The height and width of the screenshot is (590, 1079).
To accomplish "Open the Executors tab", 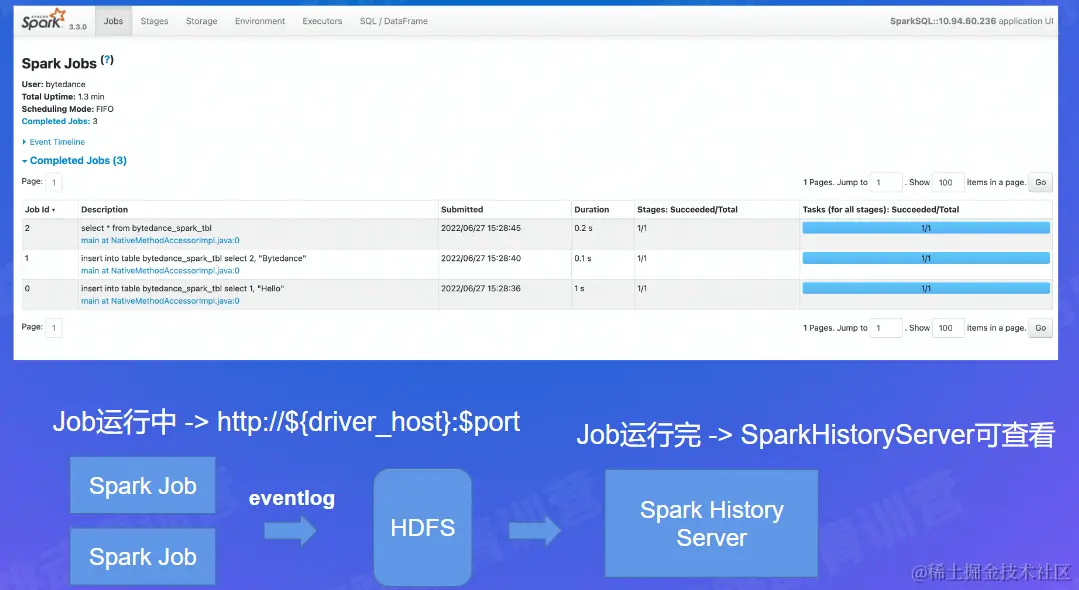I will pyautogui.click(x=322, y=21).
